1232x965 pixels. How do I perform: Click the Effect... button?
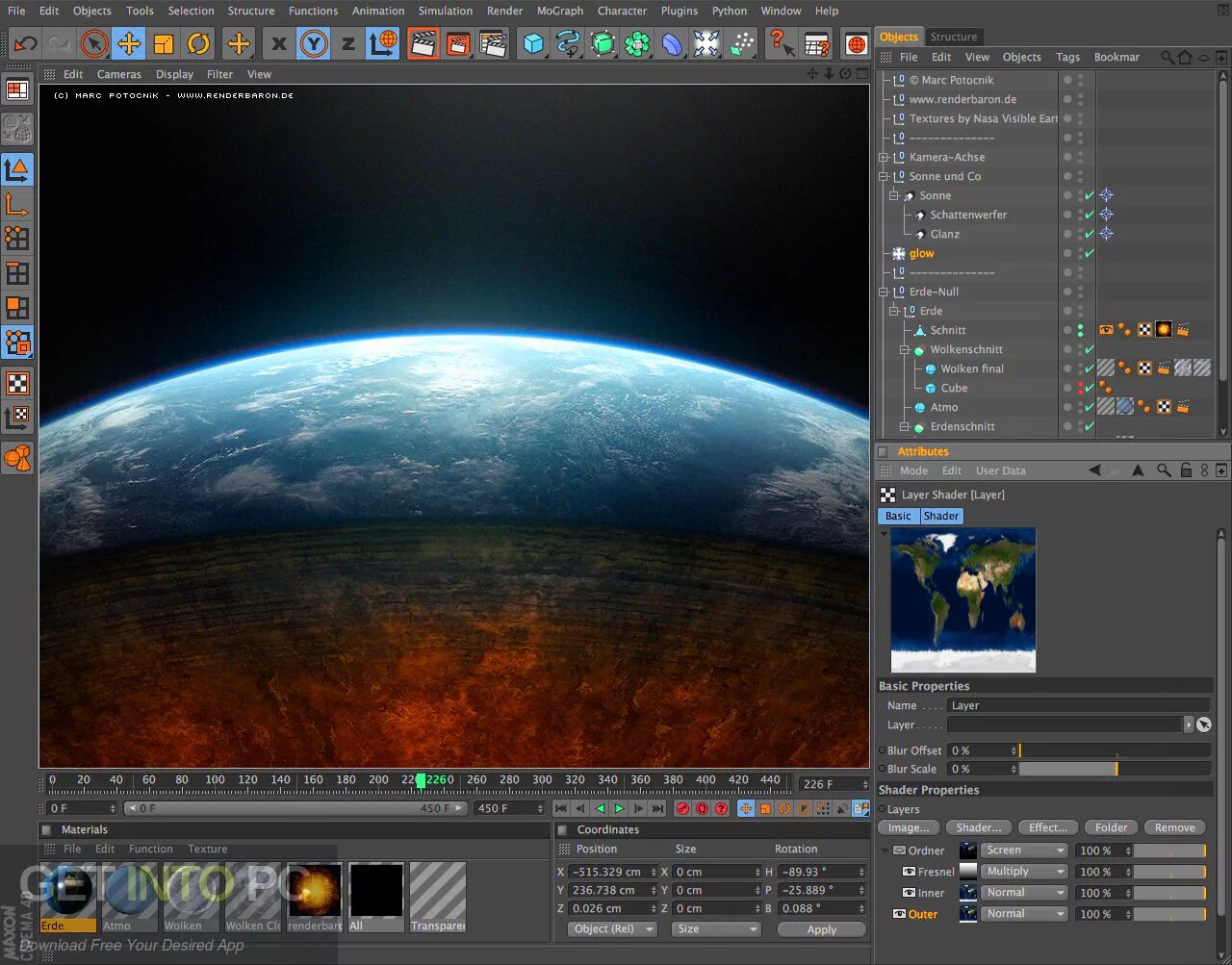coord(1047,827)
